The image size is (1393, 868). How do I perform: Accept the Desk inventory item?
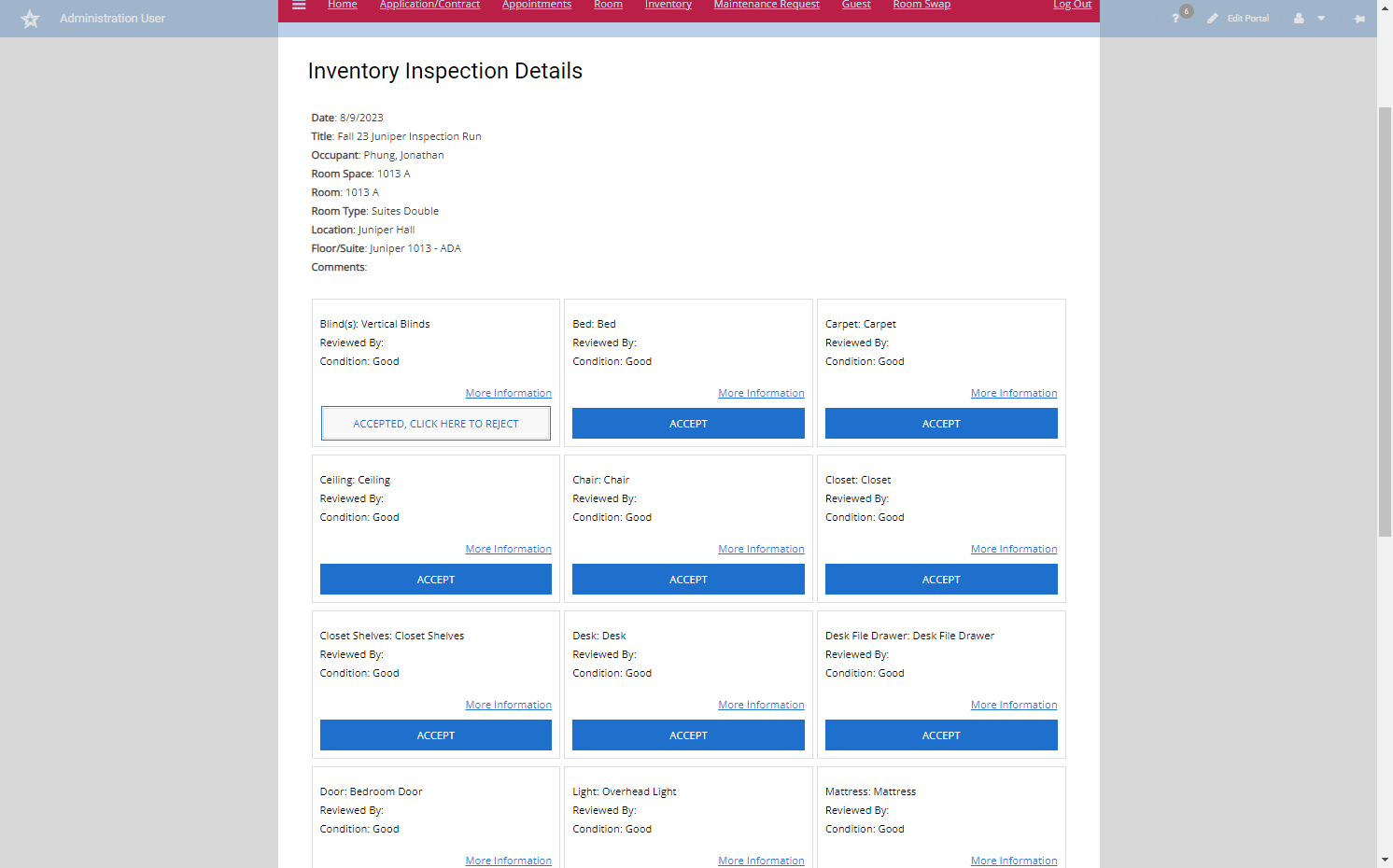(688, 735)
